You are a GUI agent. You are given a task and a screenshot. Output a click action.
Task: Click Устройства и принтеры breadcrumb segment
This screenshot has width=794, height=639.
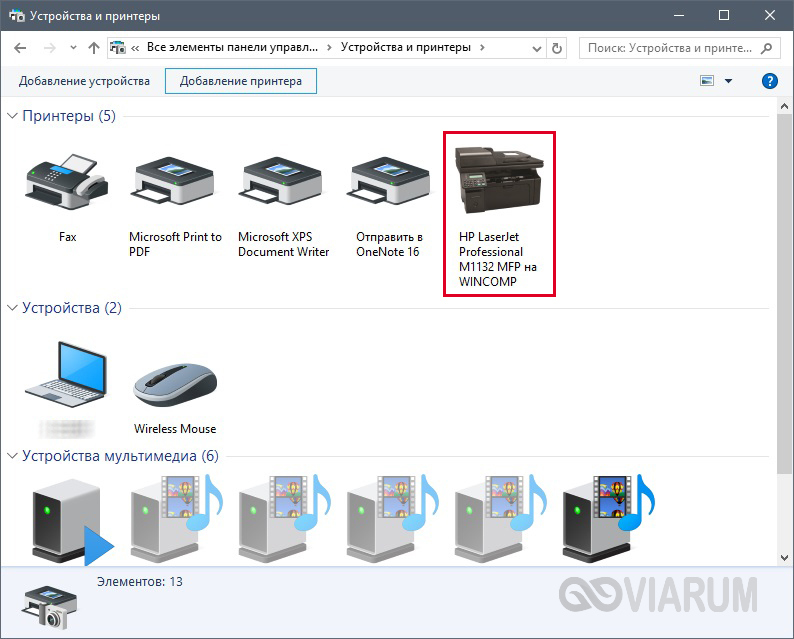pos(406,47)
